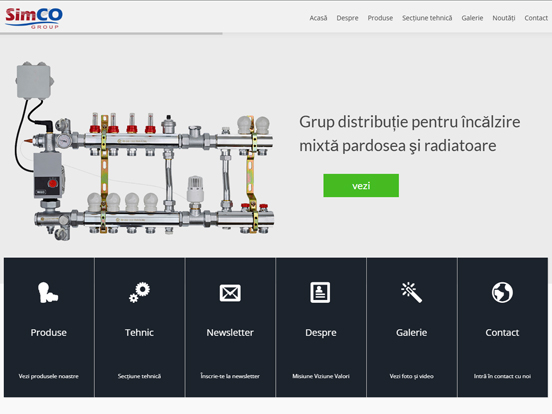Open the Tehnic tile title
Viewport: 552px width, 414px height.
point(139,333)
